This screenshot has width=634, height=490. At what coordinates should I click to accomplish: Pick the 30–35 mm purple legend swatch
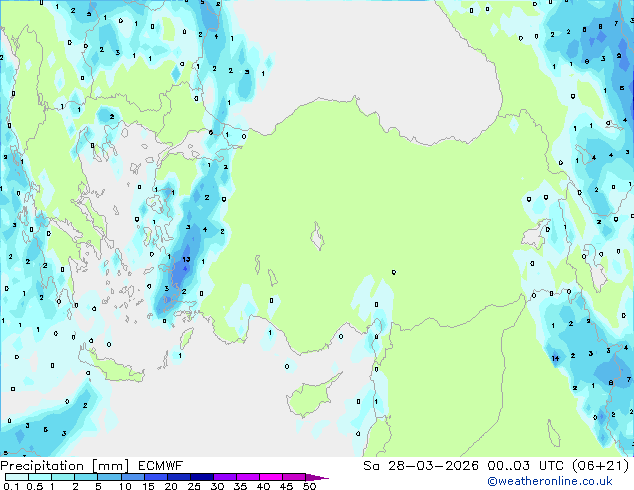[x=224, y=477]
